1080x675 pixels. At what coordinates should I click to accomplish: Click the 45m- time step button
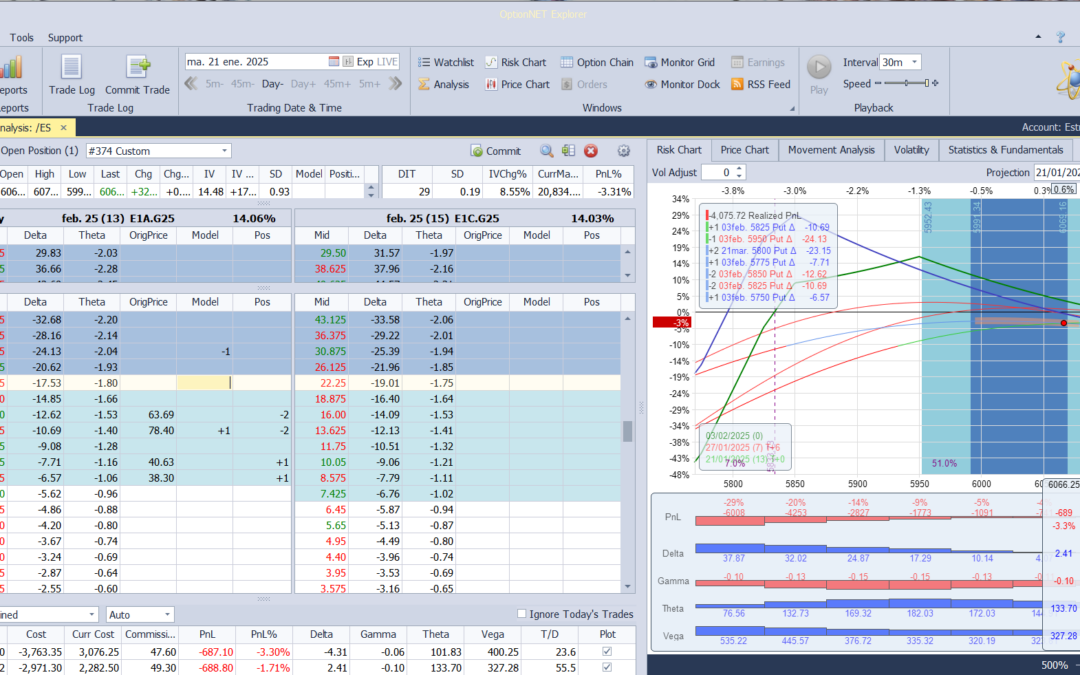click(x=242, y=84)
